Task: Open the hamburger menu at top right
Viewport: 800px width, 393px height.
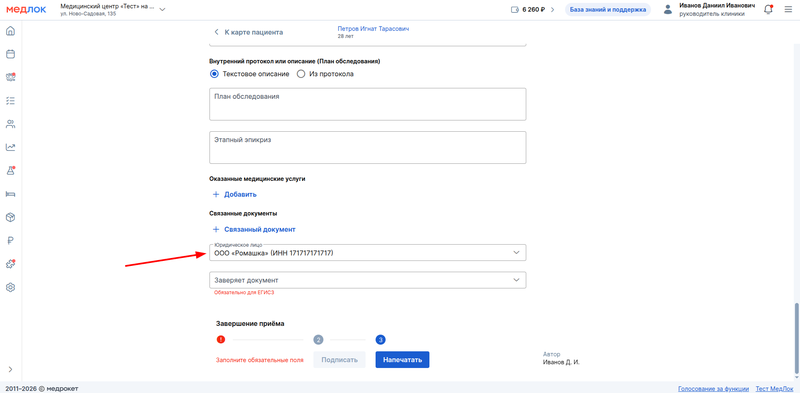Action: click(788, 9)
